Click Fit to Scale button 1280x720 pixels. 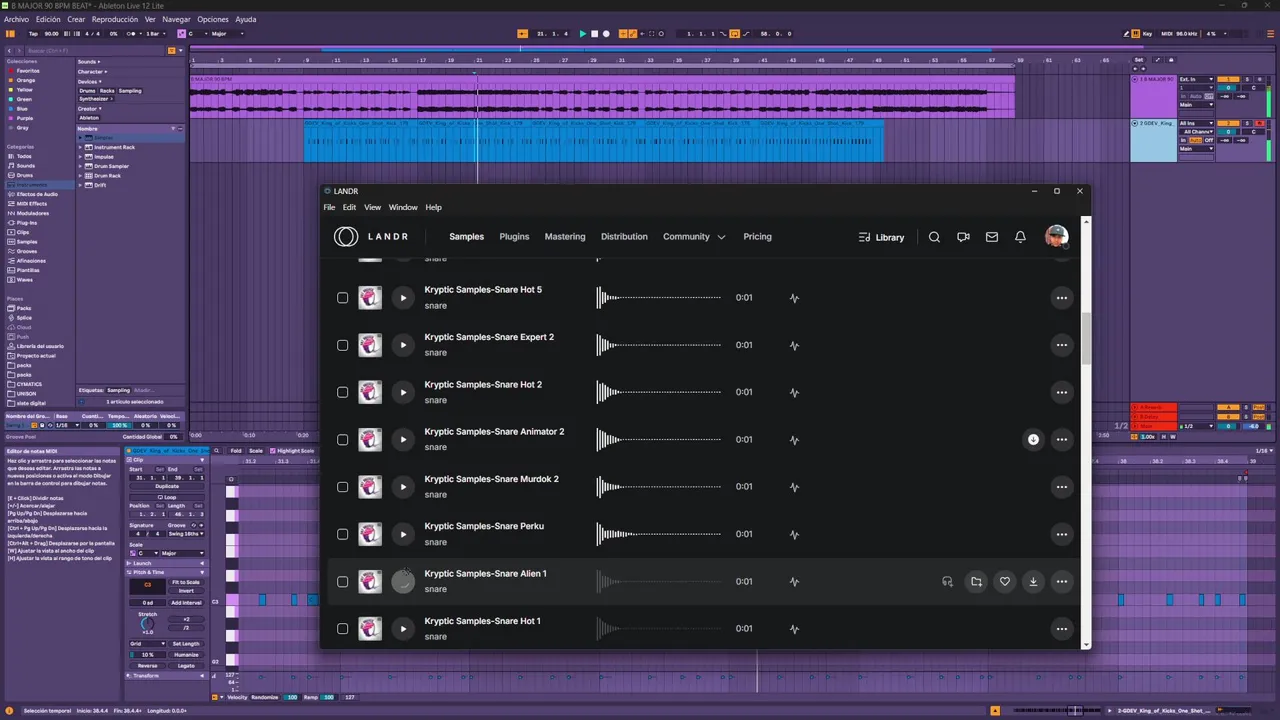coord(186,582)
